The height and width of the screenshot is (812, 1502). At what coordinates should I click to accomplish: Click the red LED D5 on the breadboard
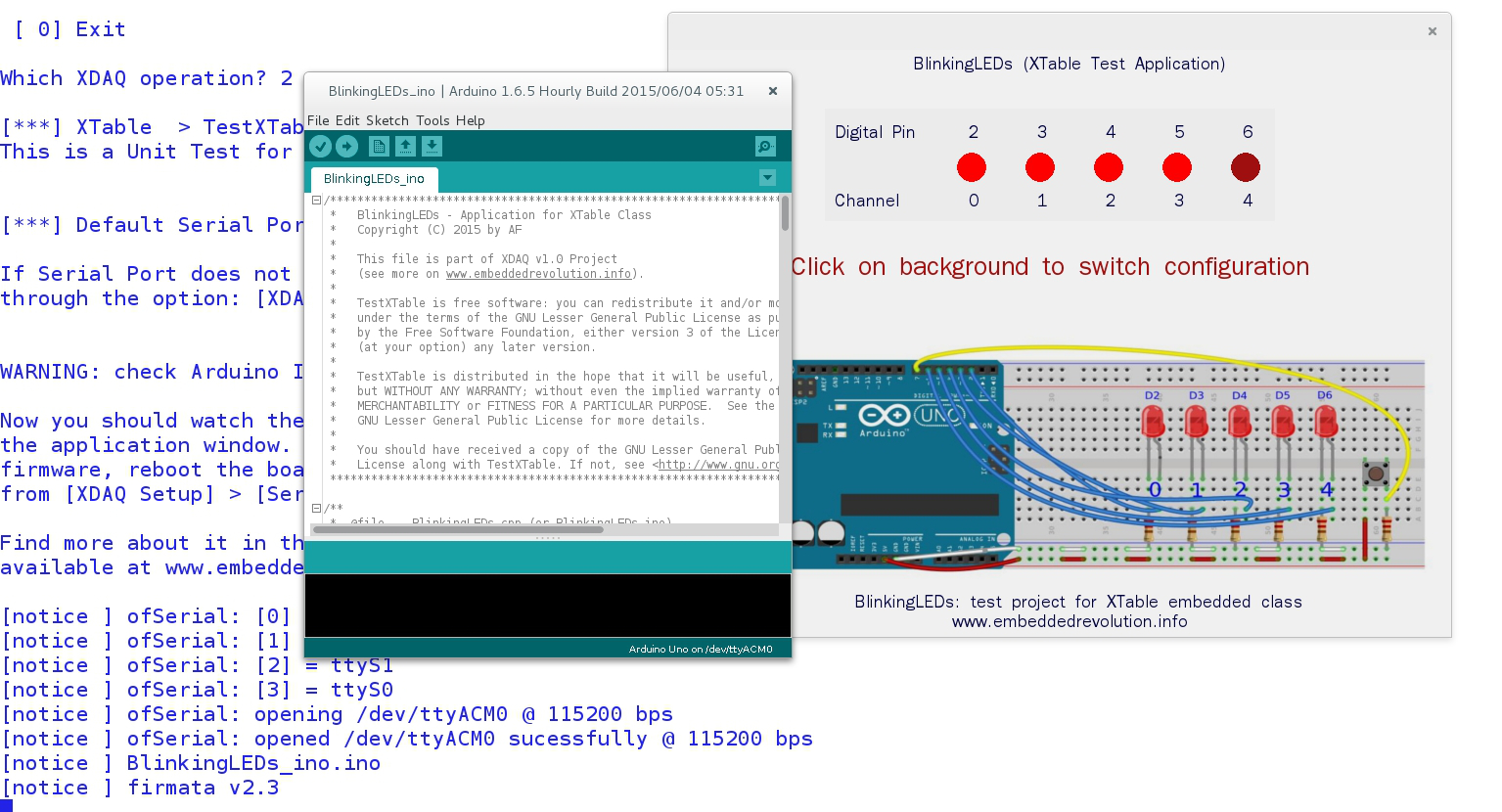point(1283,421)
